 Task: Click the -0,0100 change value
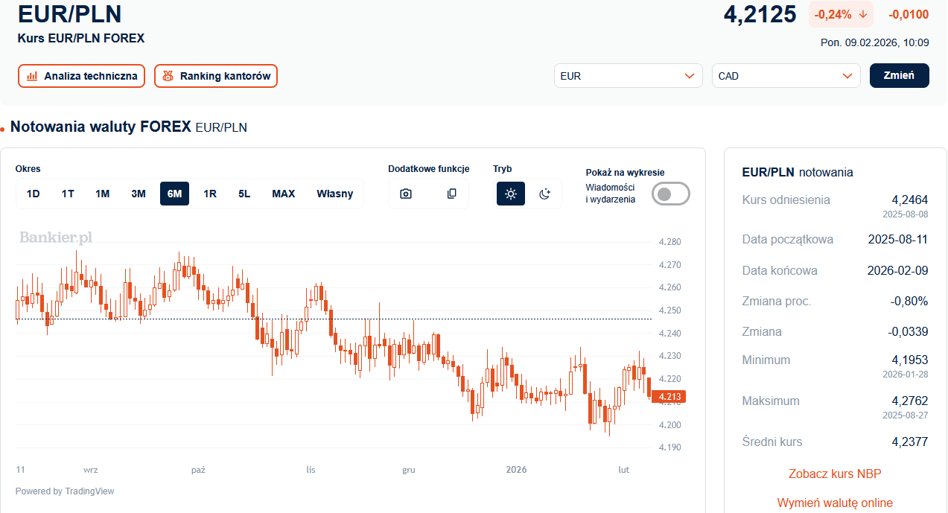pyautogui.click(x=909, y=15)
